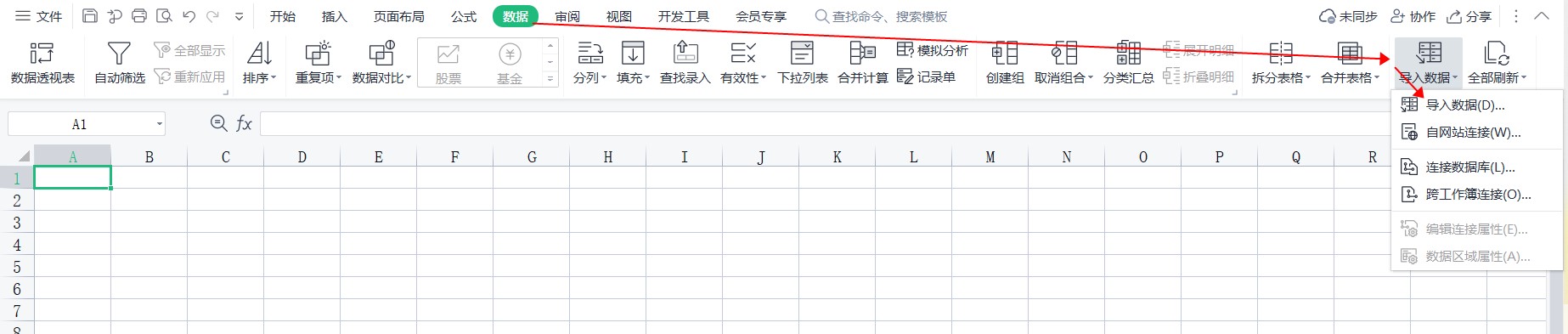Screen dimensions: 1568x334
Task: Open the 拆分表格 split table dropdown
Action: [1281, 64]
